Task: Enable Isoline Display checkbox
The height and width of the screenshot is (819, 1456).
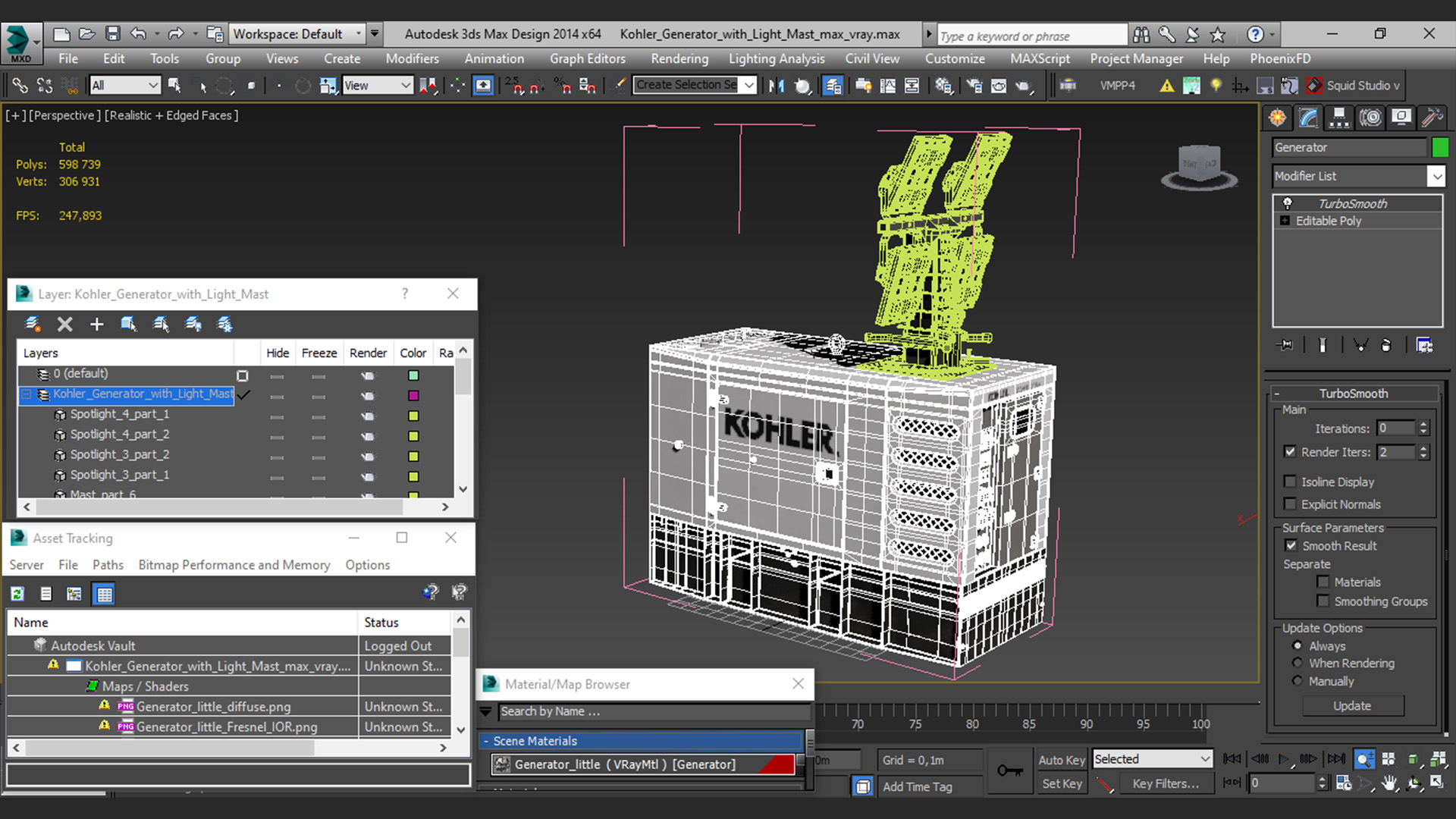Action: tap(1290, 482)
